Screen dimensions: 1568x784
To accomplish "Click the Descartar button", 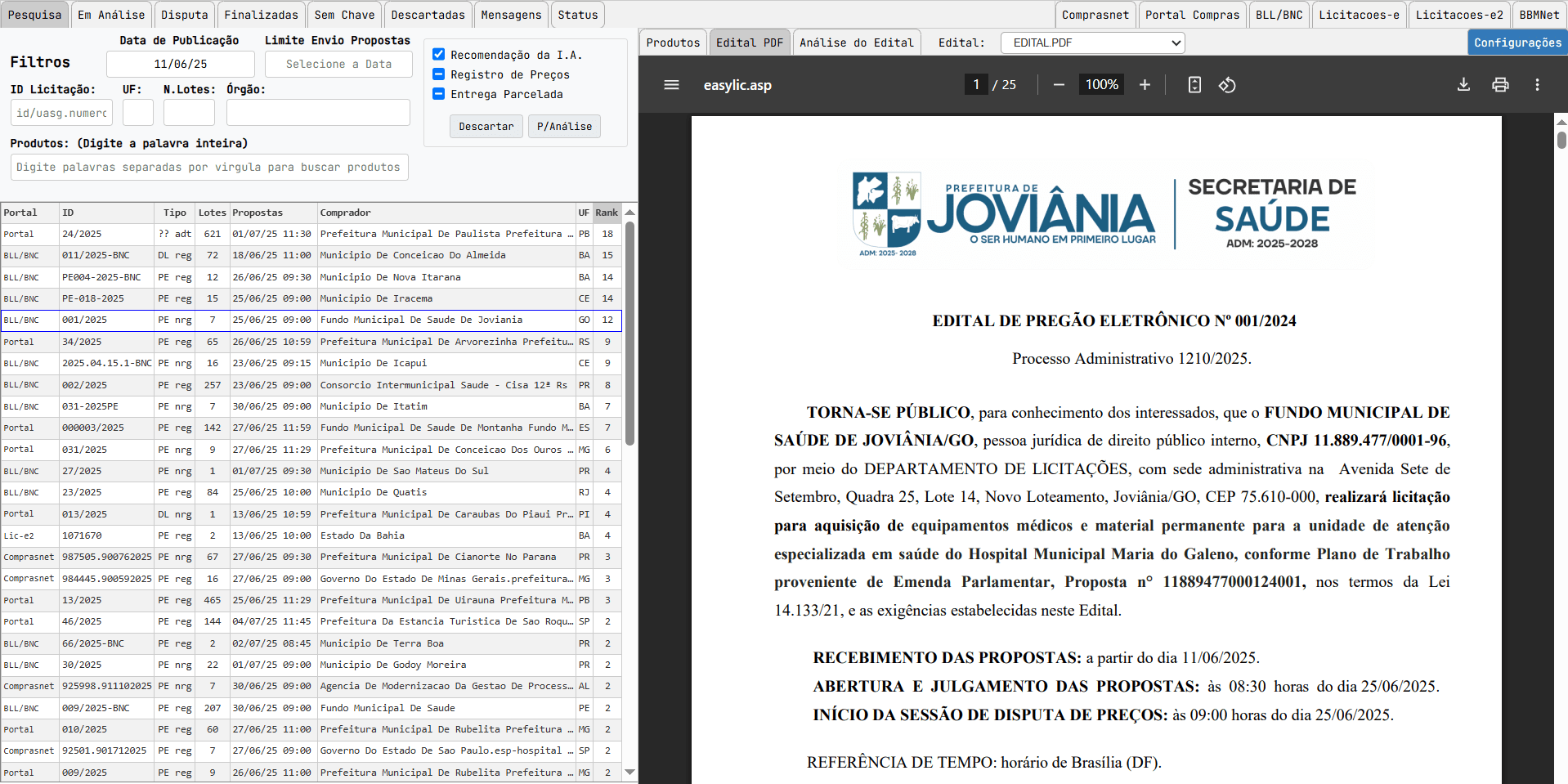I will 486,126.
